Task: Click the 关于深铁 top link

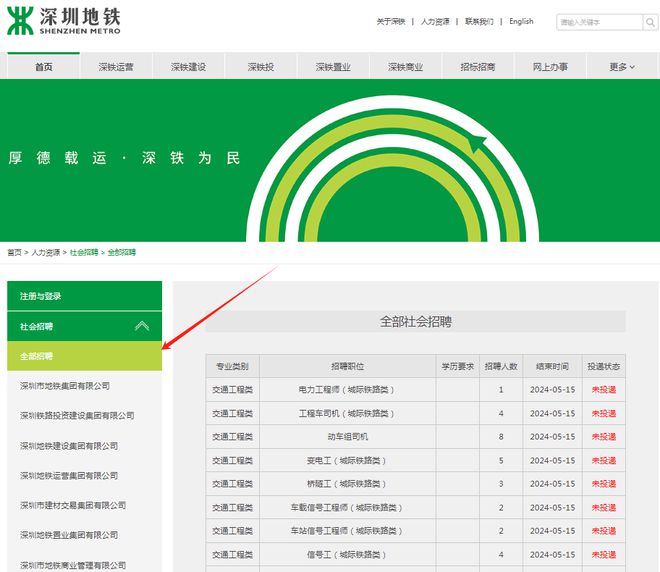Action: tap(391, 21)
